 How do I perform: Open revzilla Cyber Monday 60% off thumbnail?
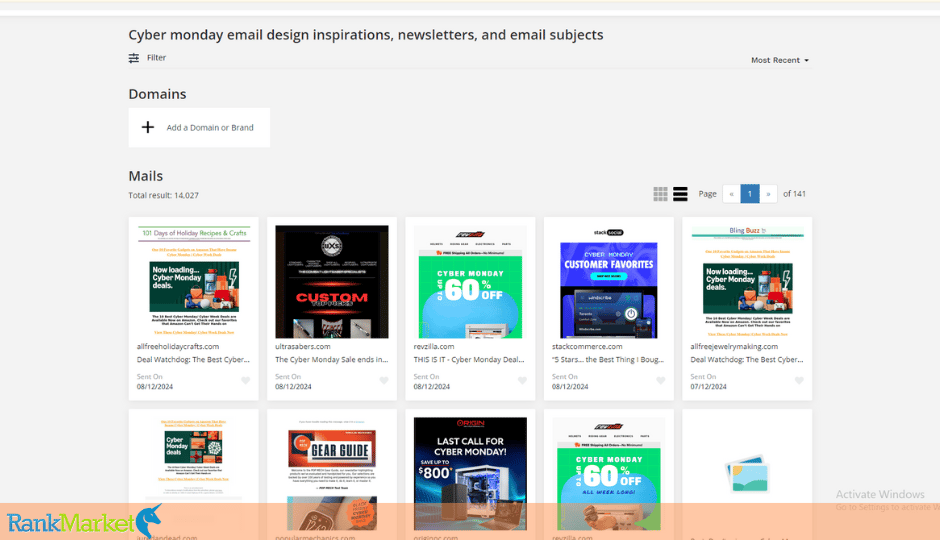470,282
